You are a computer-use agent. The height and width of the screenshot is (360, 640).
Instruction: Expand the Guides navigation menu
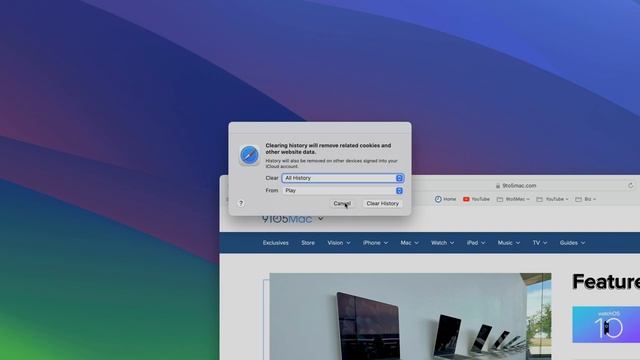coord(572,243)
